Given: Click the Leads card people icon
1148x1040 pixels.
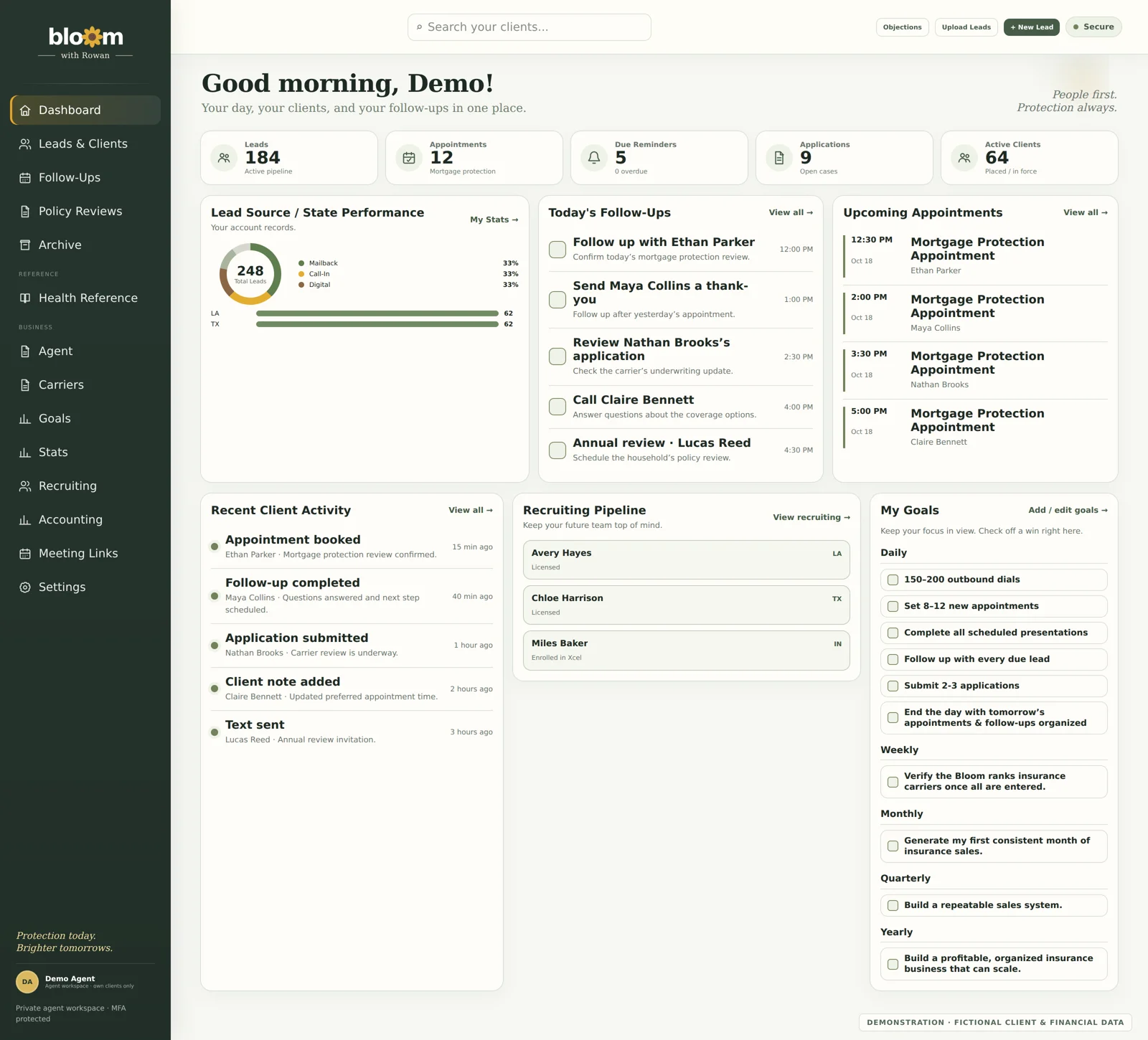Looking at the screenshot, I should 224,158.
